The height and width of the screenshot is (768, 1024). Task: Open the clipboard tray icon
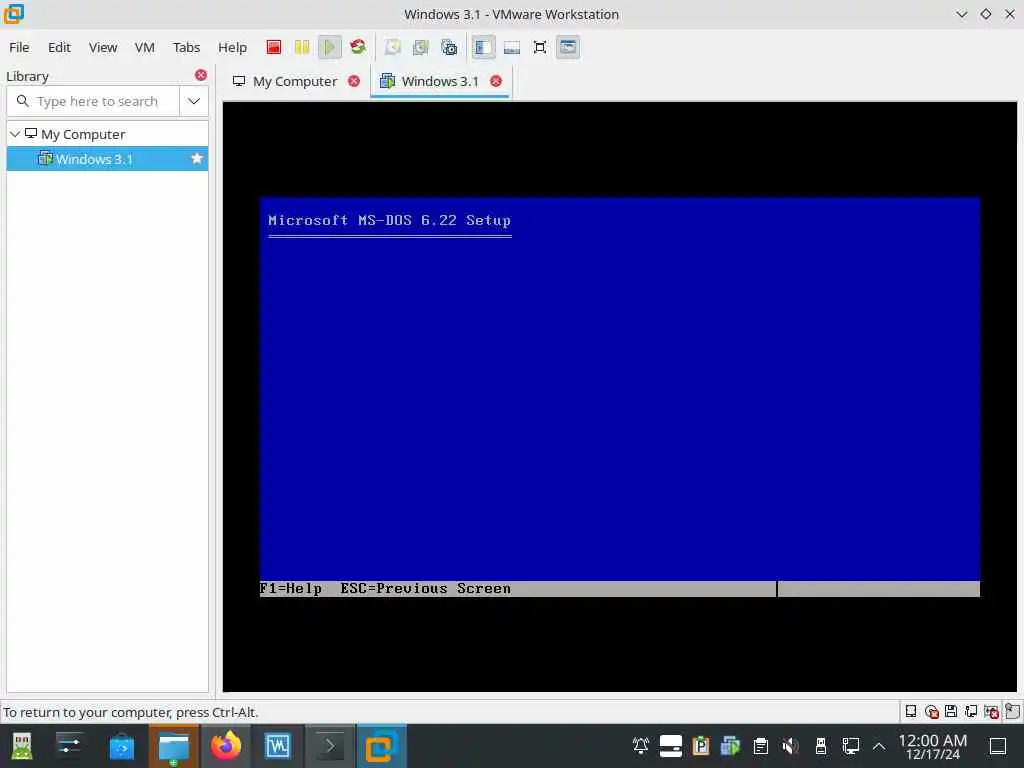[x=761, y=745]
